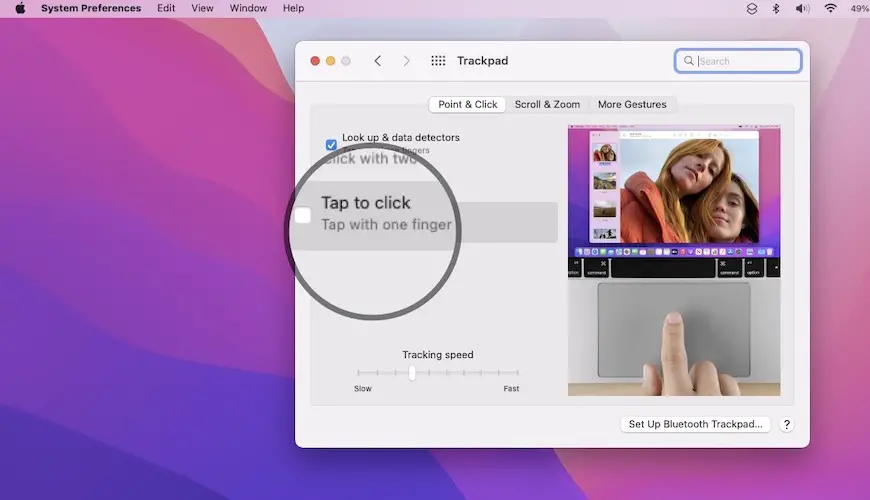This screenshot has height=500, width=870.
Task: Select the Point & Click tab
Action: (467, 104)
